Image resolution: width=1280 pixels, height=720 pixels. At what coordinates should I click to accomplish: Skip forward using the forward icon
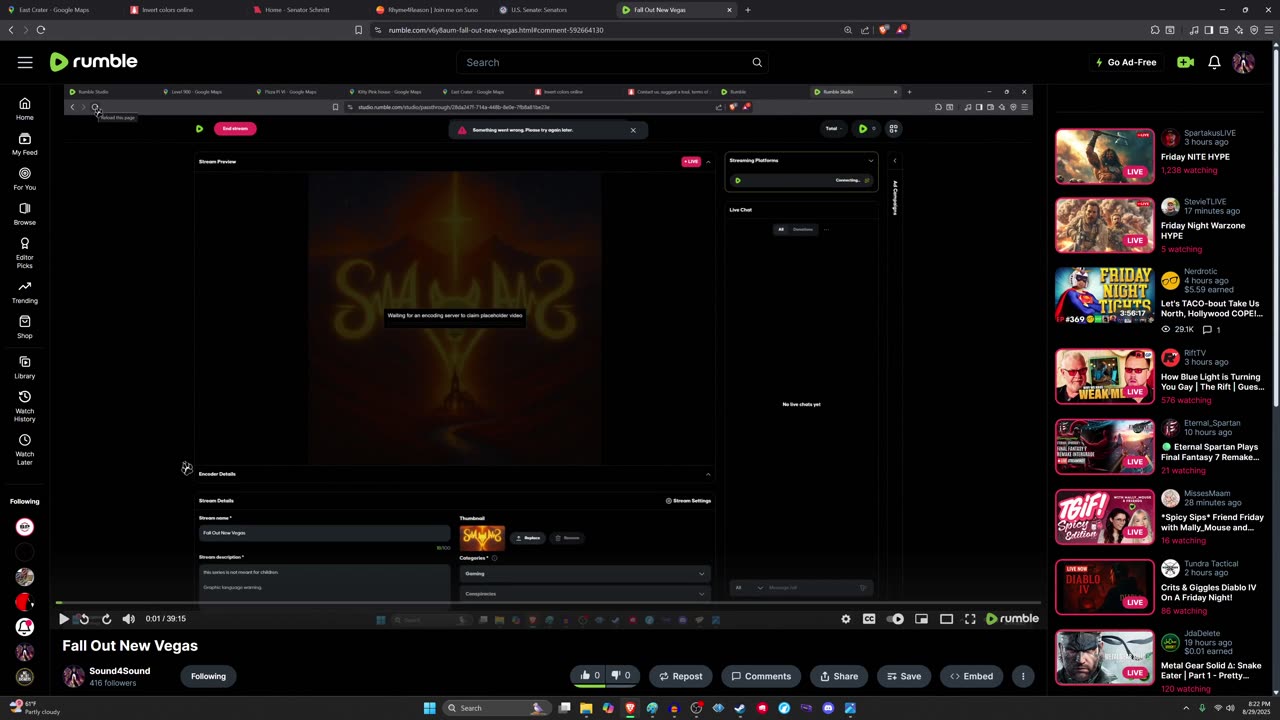pyautogui.click(x=106, y=619)
